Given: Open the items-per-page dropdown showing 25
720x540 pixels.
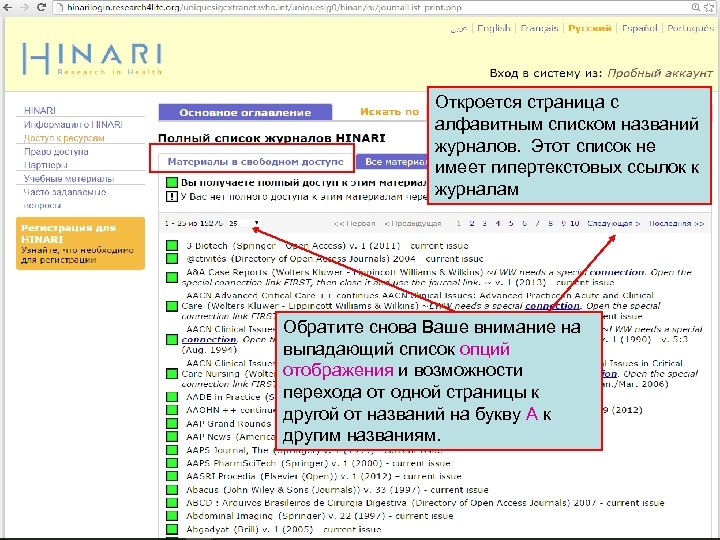Looking at the screenshot, I should (244, 223).
